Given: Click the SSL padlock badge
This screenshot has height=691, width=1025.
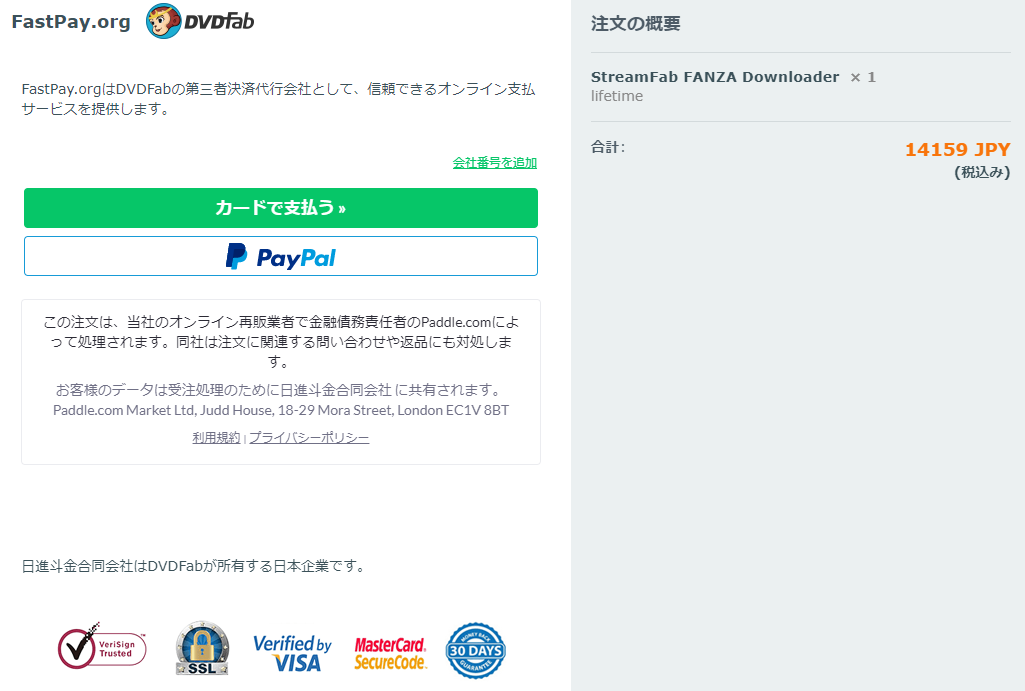Looking at the screenshot, I should click(x=203, y=648).
